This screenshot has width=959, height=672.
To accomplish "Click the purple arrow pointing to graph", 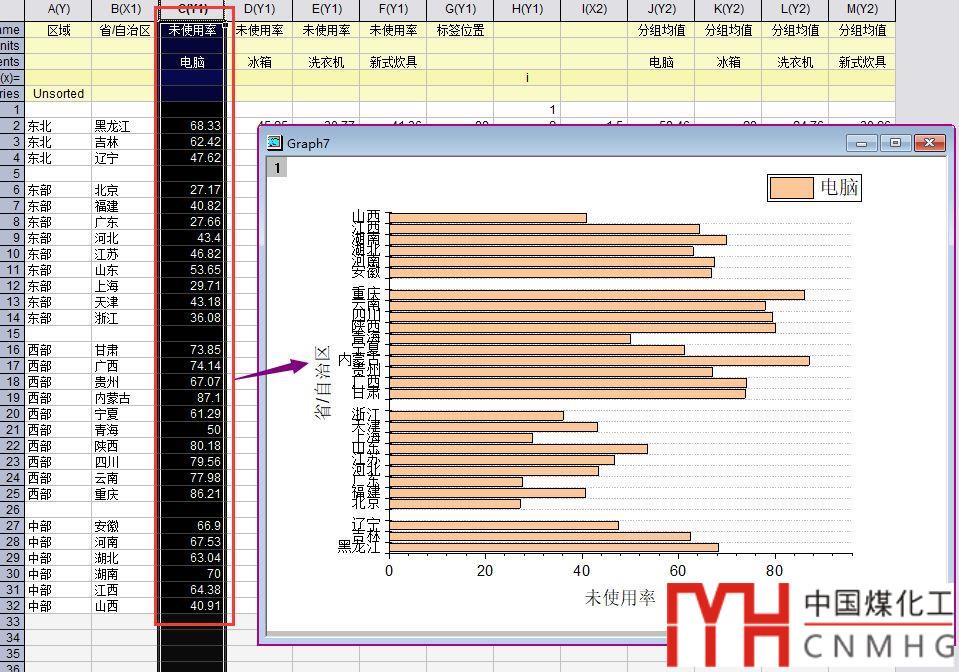I will 271,372.
